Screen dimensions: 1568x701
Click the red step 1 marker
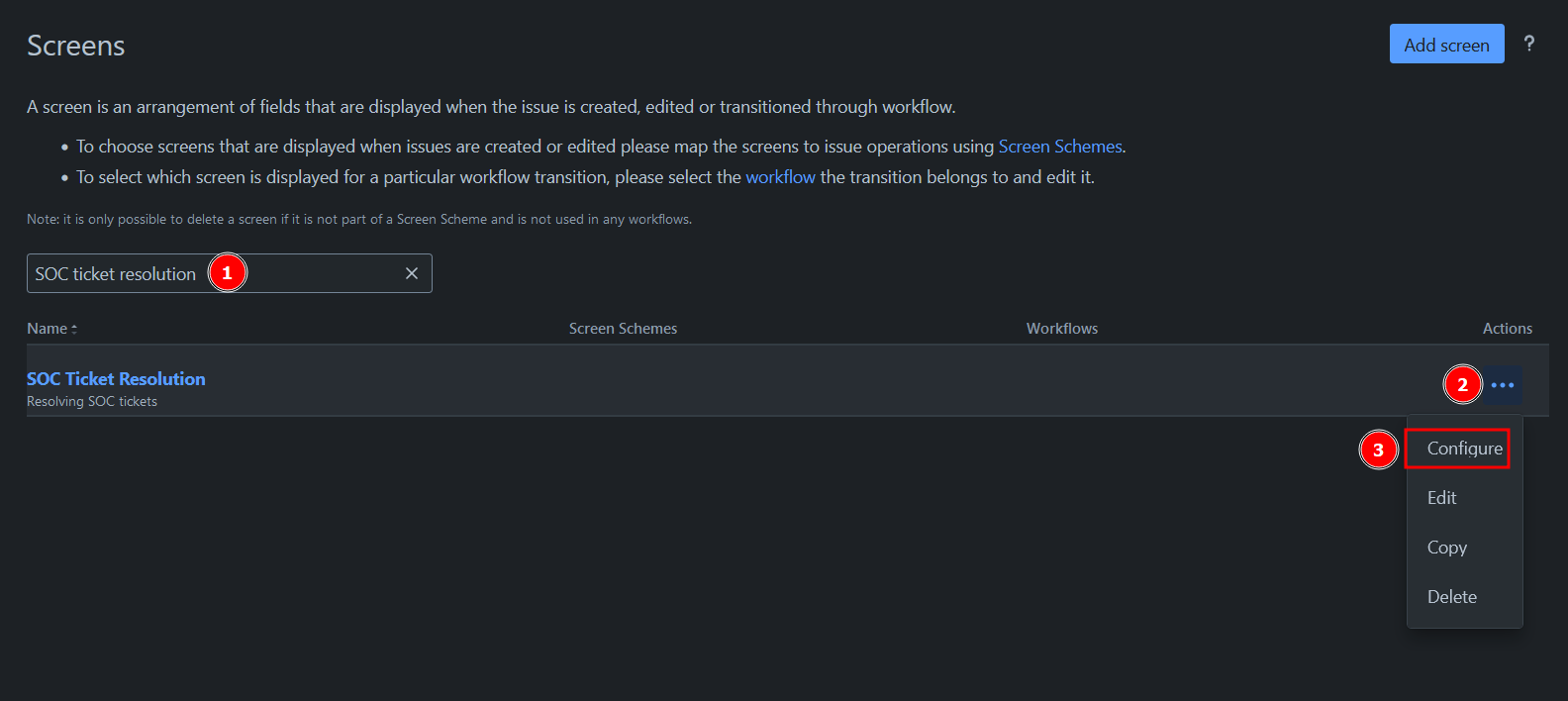227,273
